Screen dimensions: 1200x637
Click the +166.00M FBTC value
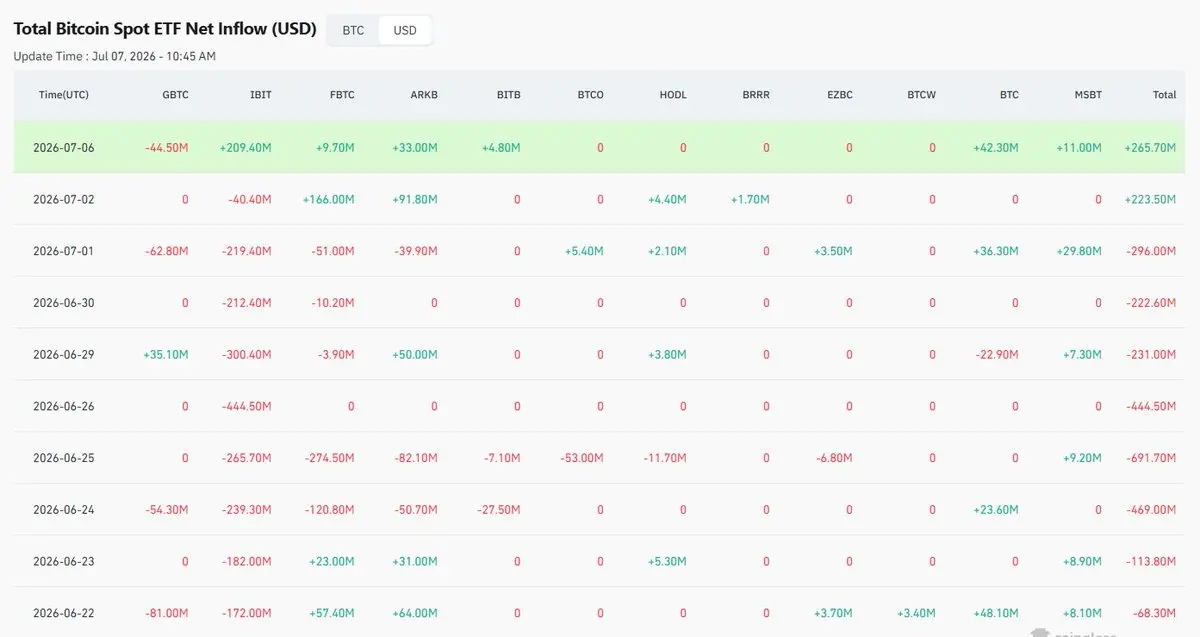coord(329,199)
